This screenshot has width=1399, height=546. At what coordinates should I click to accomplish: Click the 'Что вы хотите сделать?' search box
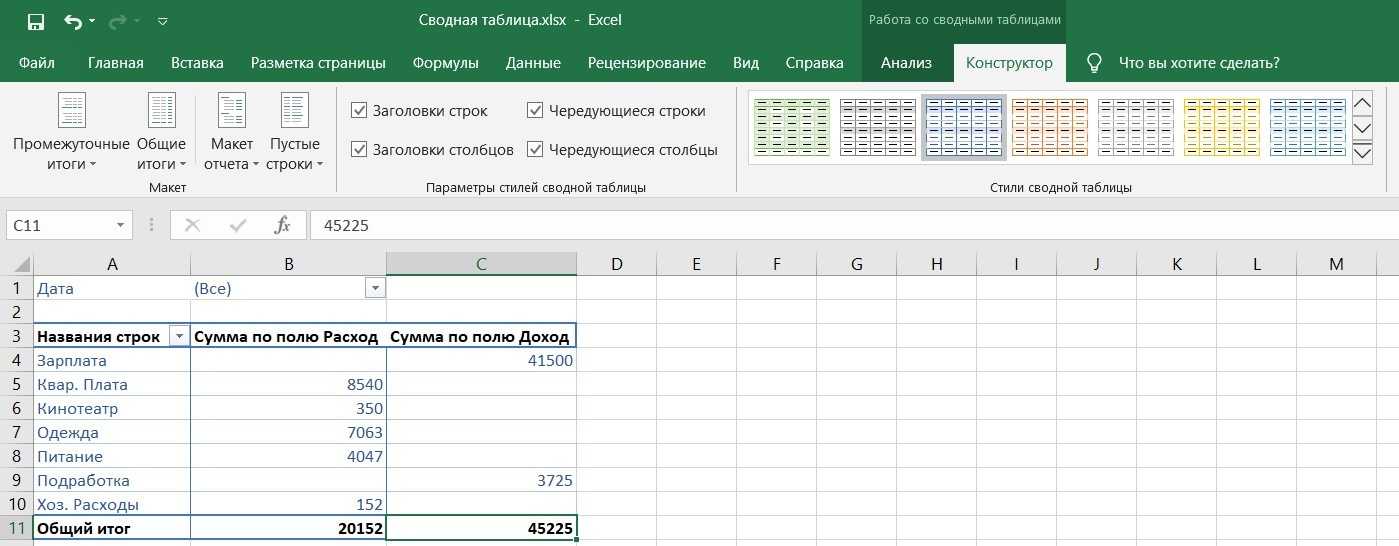click(x=1199, y=62)
